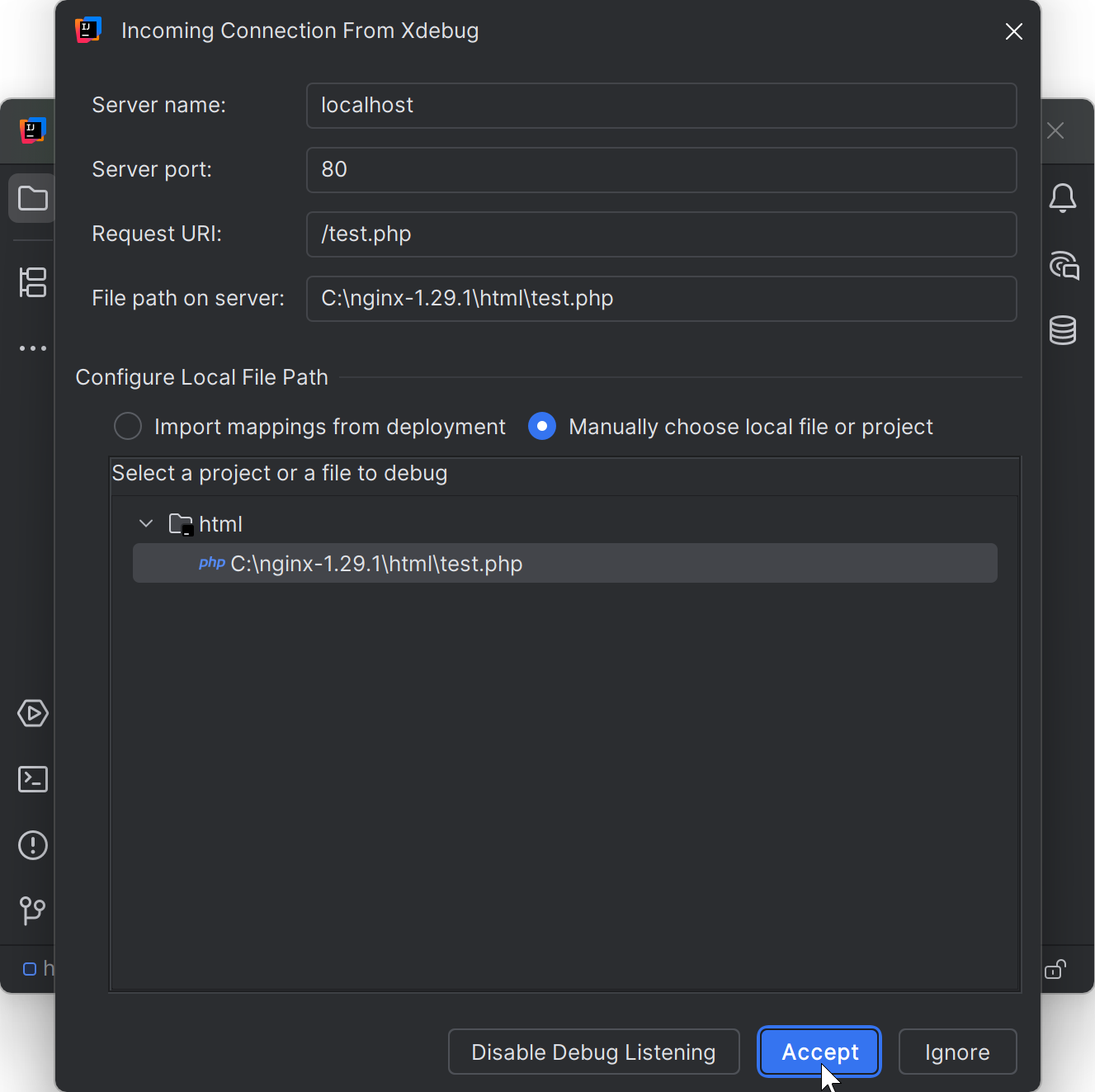
Task: Open the AI Assistant chat icon
Action: click(1064, 266)
